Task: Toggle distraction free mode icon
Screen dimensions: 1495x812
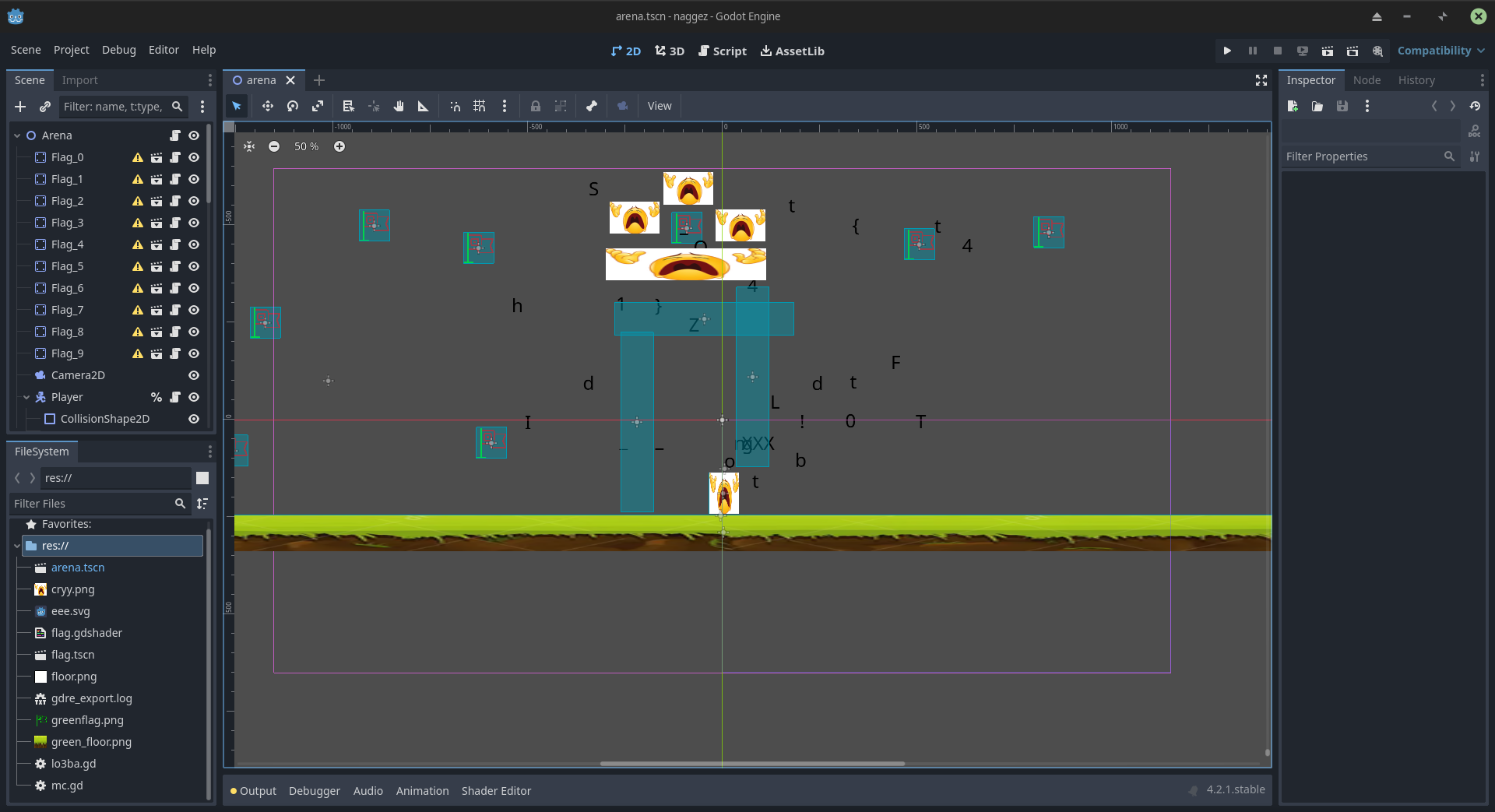Action: click(x=1261, y=80)
